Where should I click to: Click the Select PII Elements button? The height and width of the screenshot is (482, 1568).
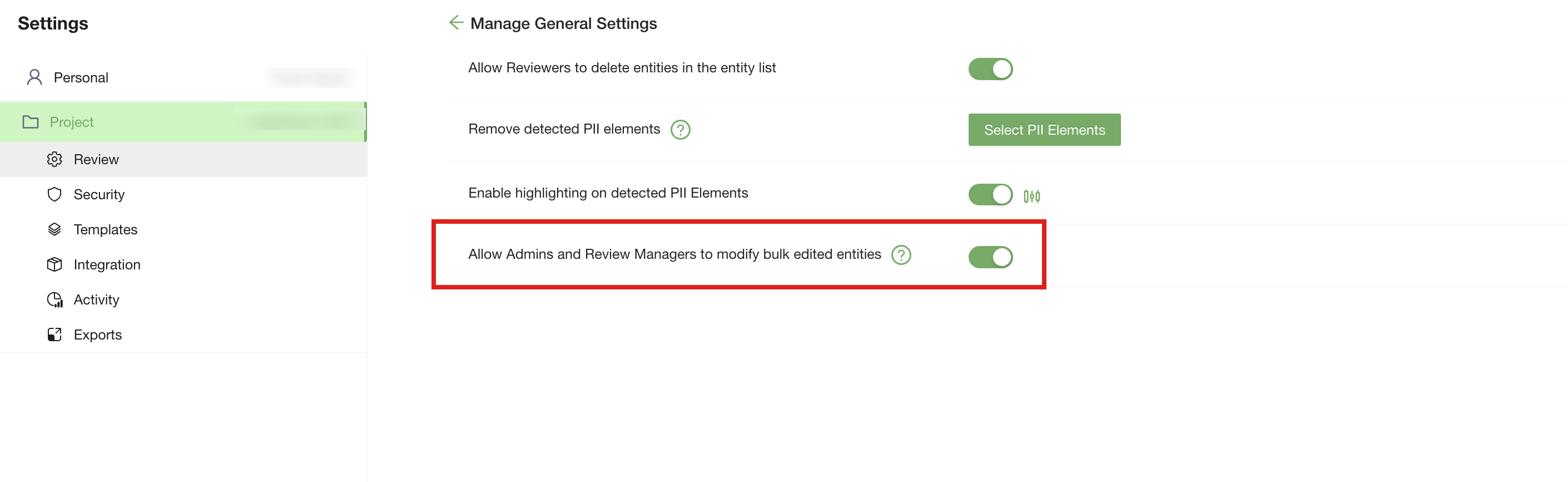click(x=1044, y=130)
